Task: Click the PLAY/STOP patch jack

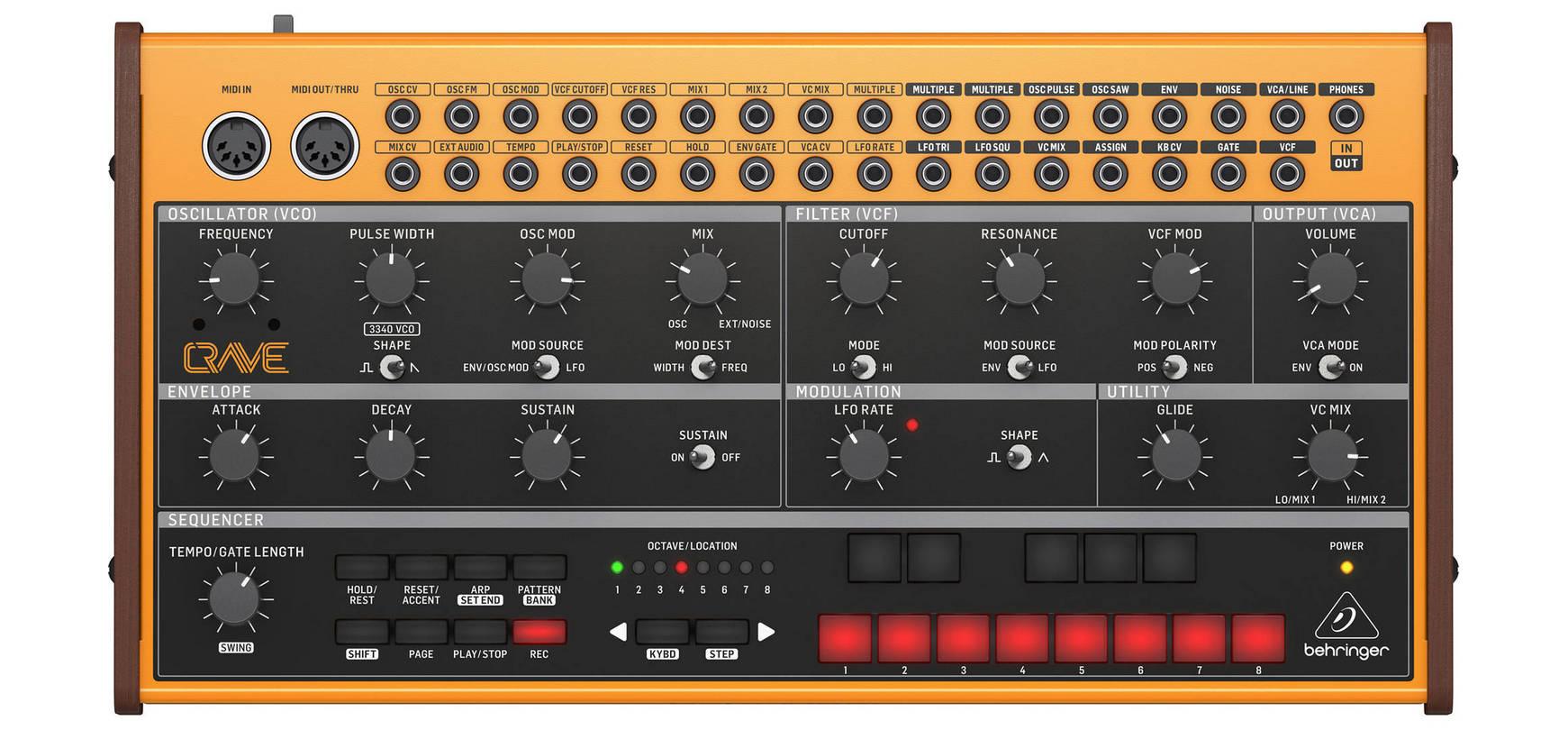Action: pyautogui.click(x=579, y=174)
